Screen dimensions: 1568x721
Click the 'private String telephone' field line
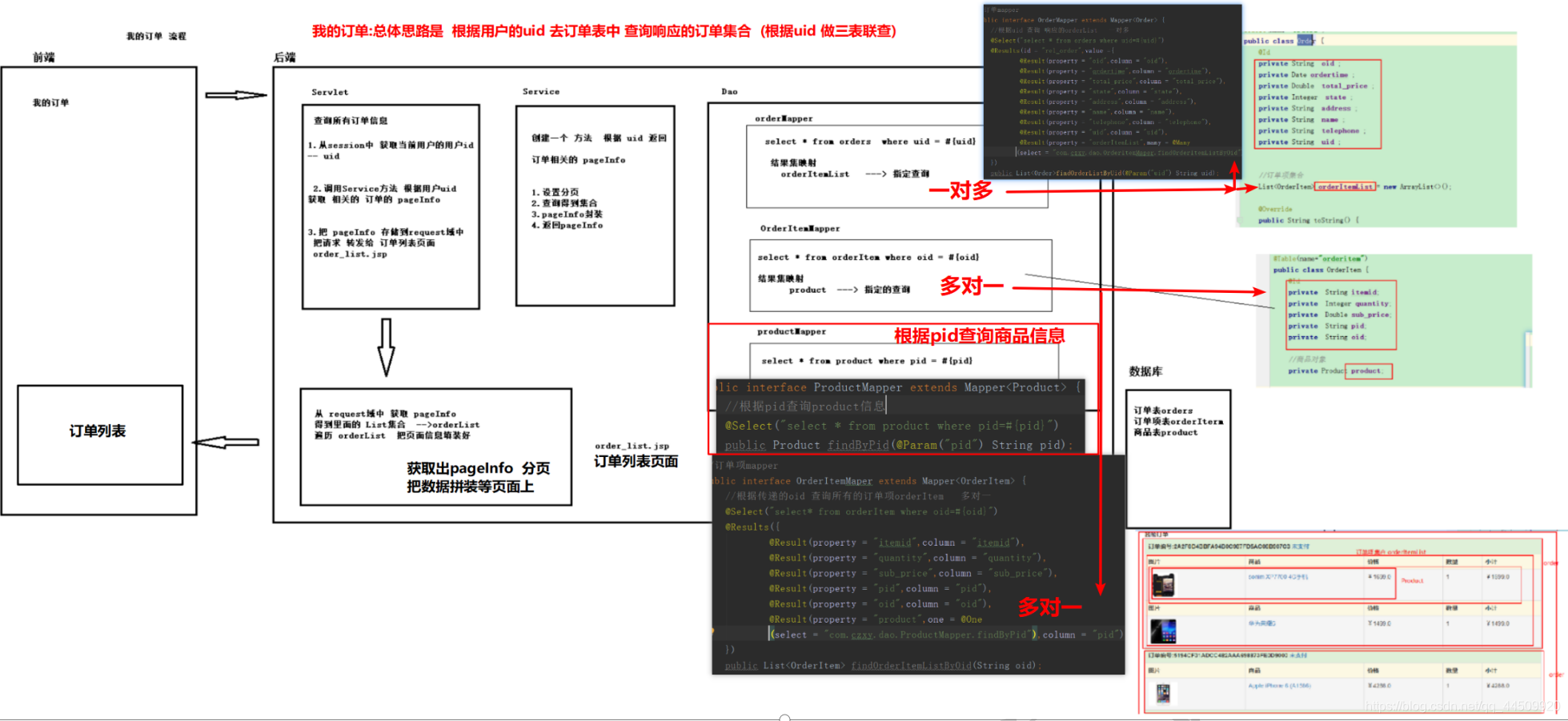(x=1311, y=130)
